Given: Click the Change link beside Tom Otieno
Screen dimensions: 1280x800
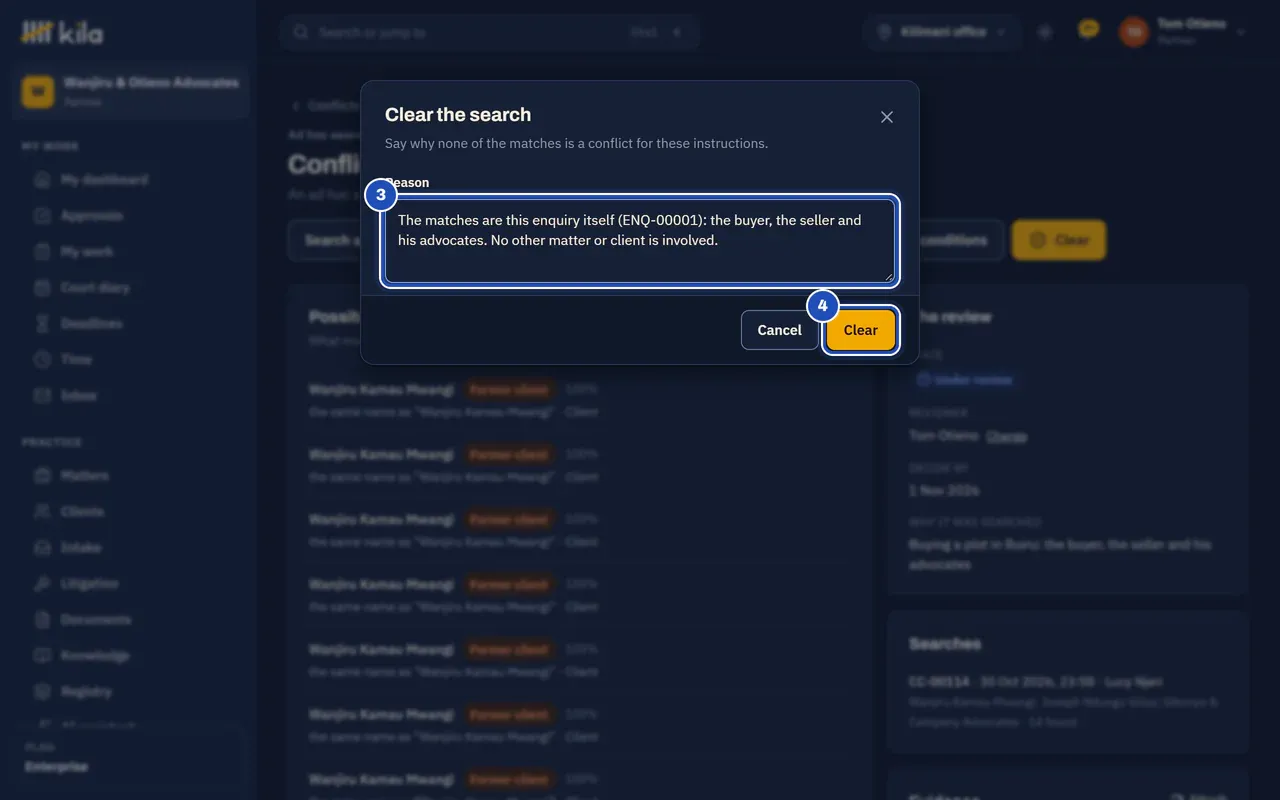Looking at the screenshot, I should coord(1006,436).
